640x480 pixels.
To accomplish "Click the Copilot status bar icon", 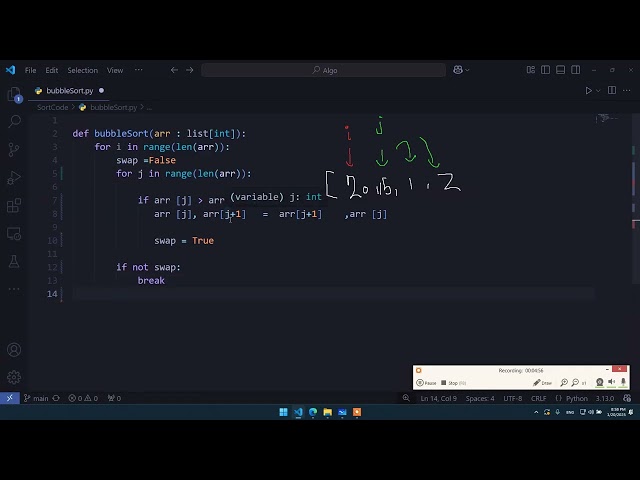I will pos(627,398).
